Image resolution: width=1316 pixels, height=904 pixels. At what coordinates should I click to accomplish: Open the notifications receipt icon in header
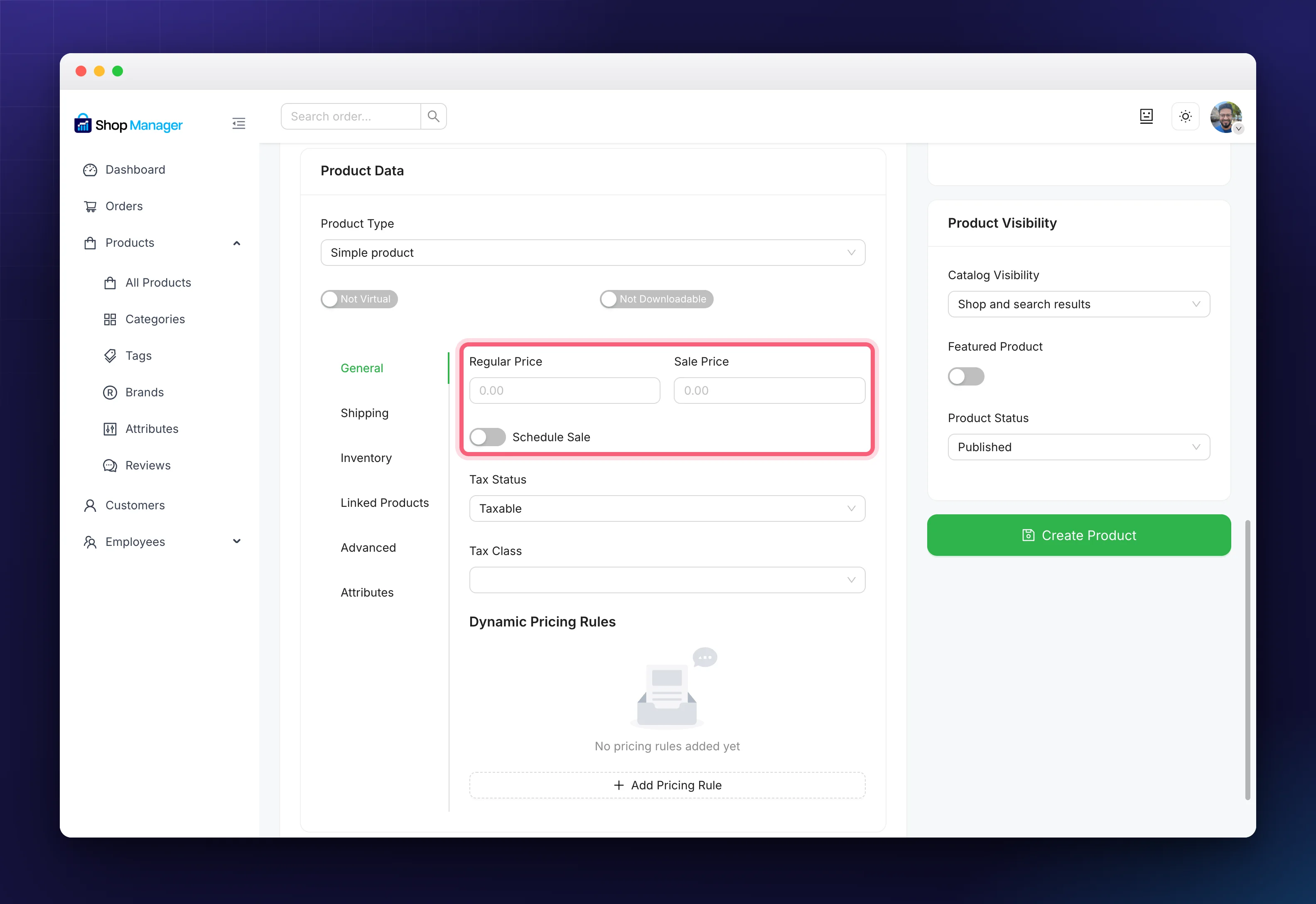click(1146, 117)
